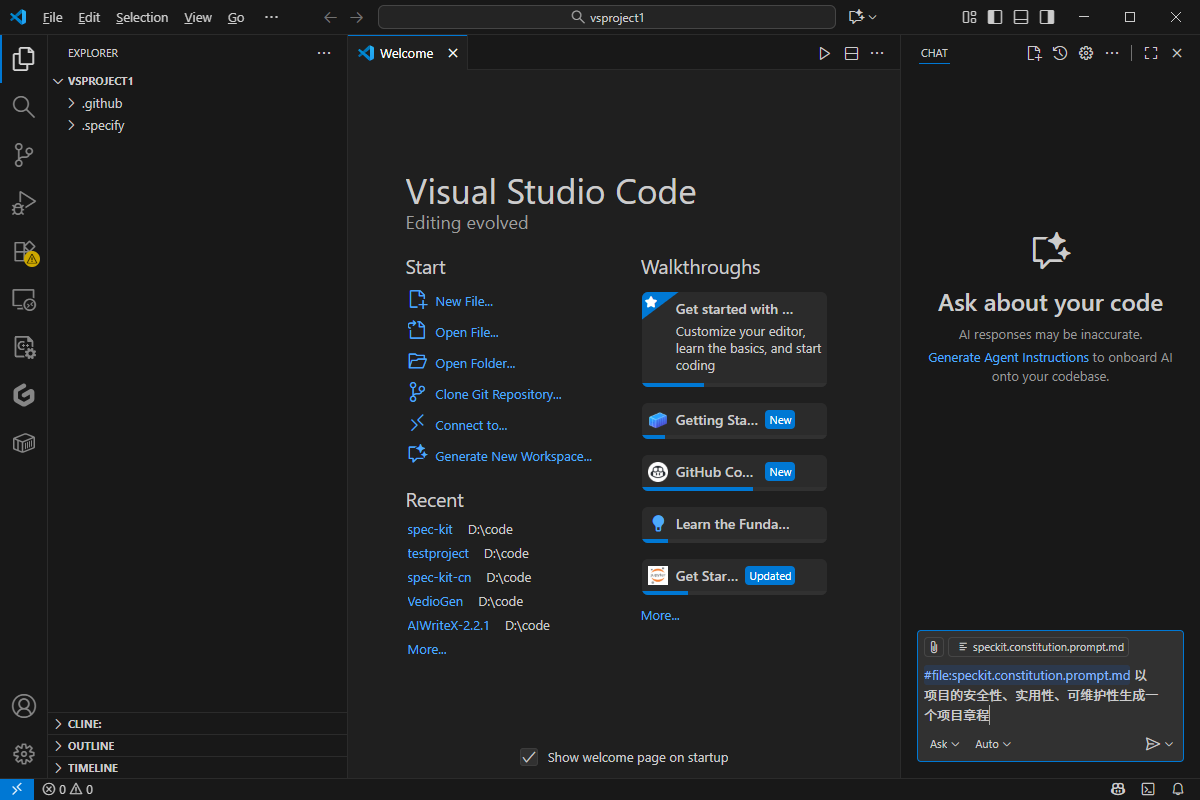Expand the .github folder
The image size is (1200, 800).
pos(102,103)
